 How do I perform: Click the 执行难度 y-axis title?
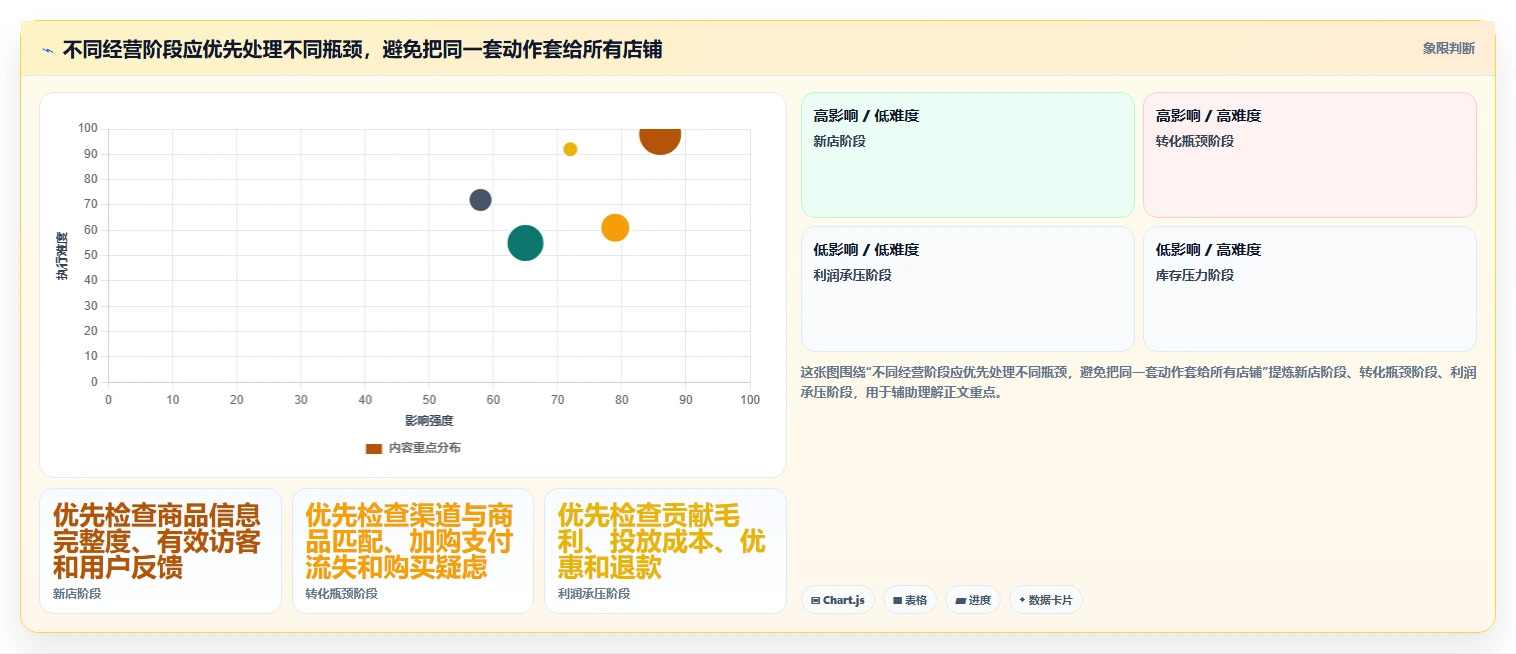click(62, 256)
